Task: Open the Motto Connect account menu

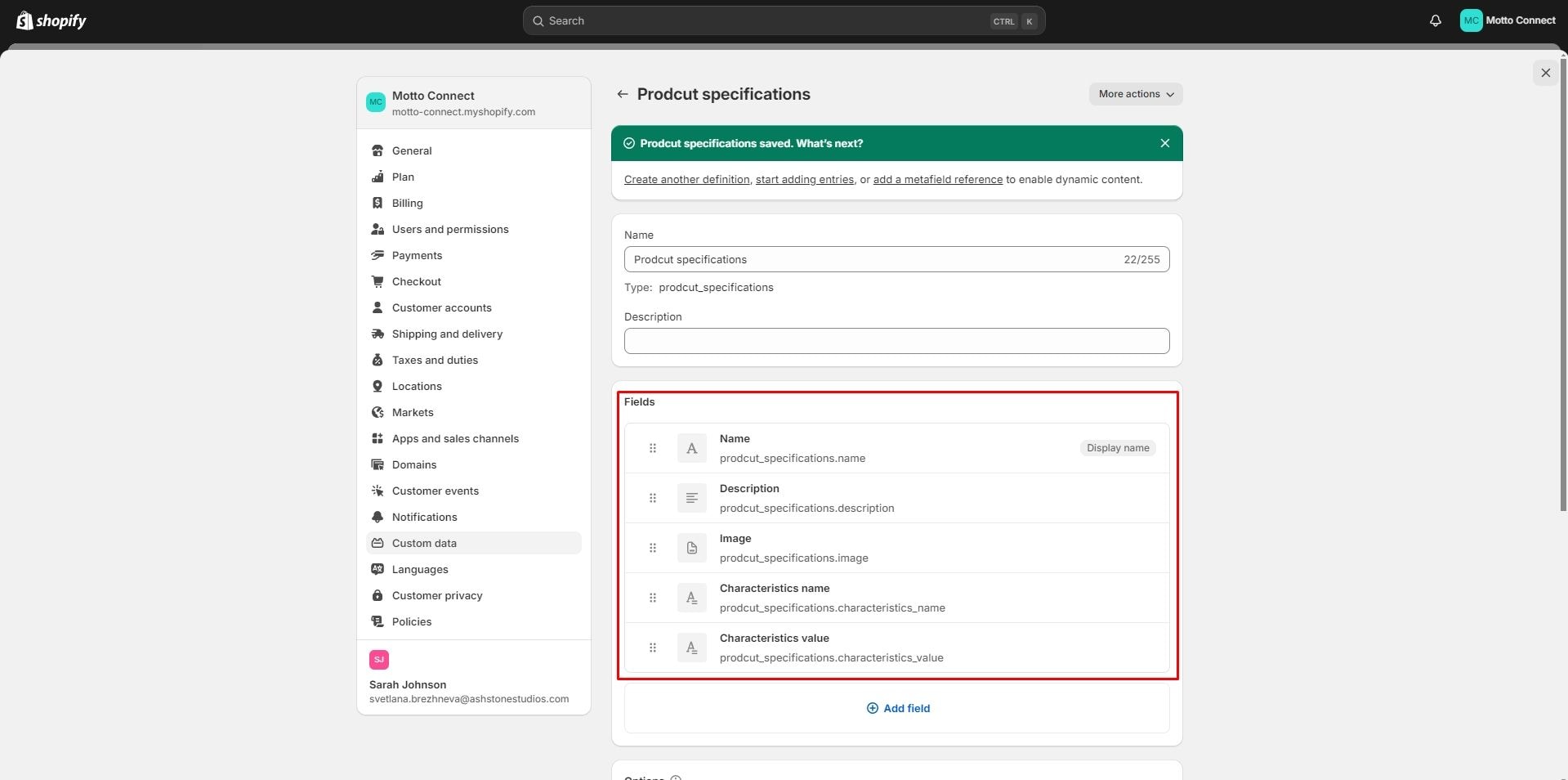Action: 1508,20
